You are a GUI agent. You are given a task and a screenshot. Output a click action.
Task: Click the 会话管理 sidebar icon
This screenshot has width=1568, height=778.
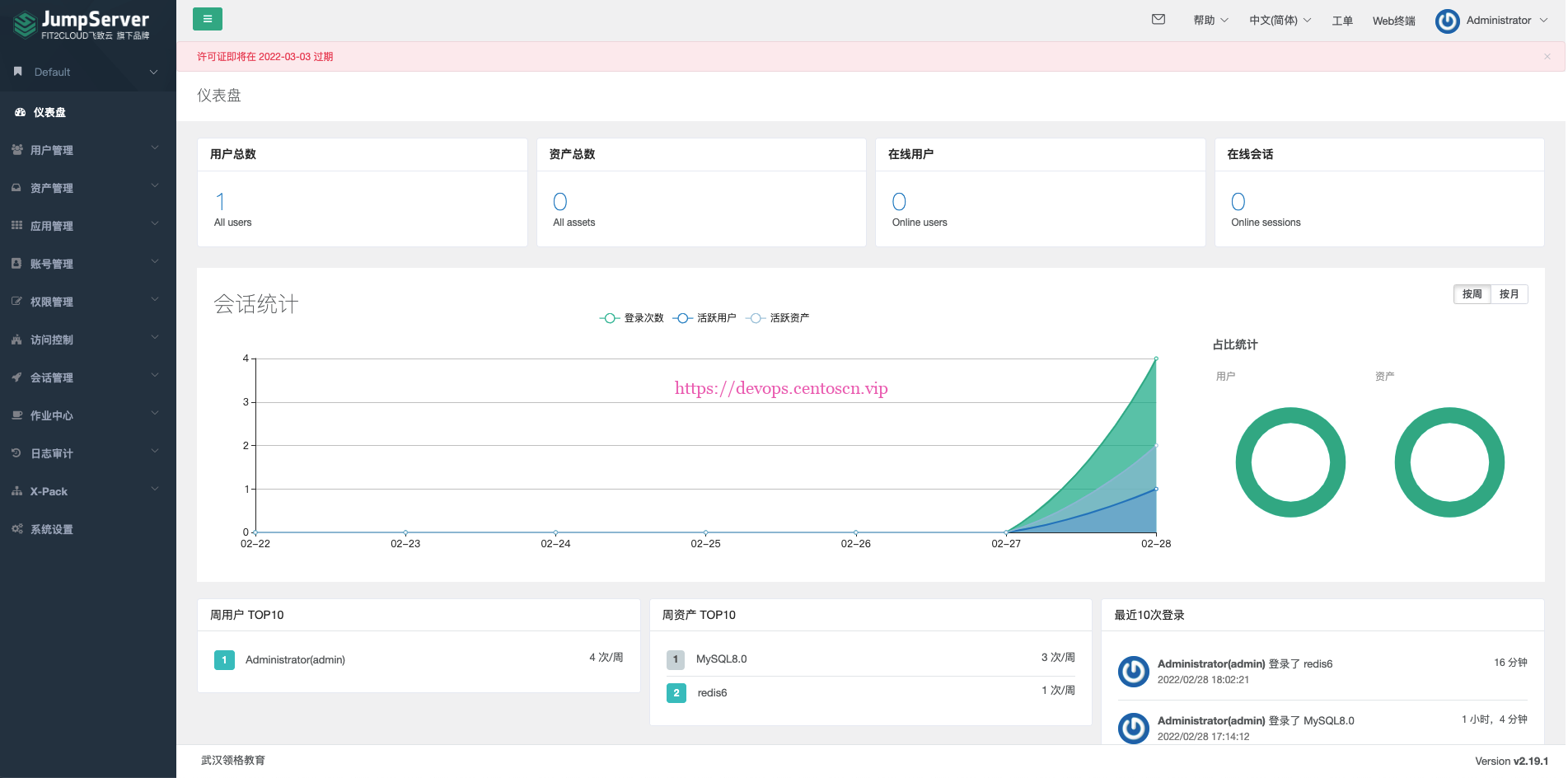pos(51,377)
